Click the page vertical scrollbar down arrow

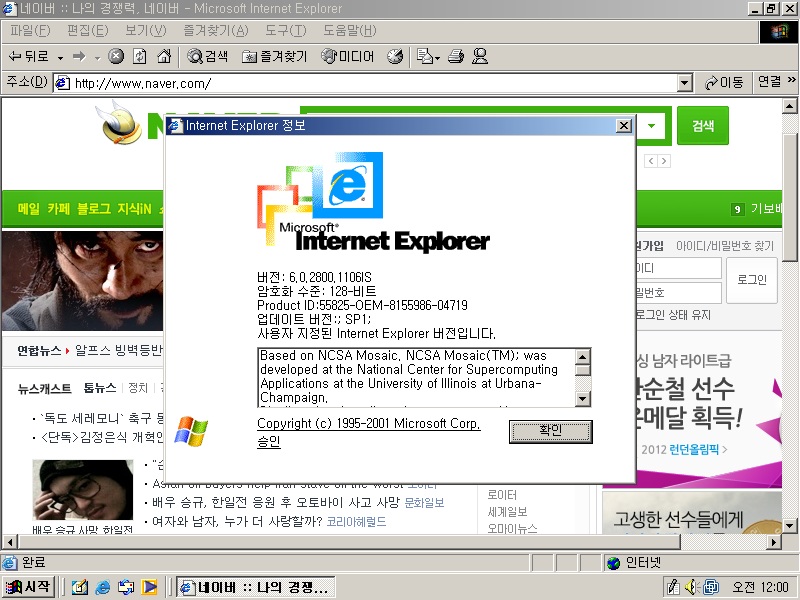click(789, 526)
